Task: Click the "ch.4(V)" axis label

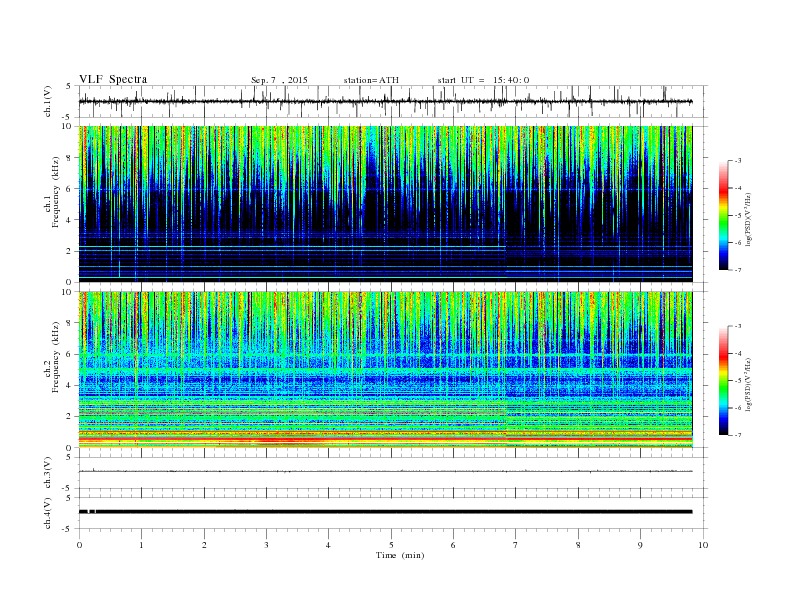Action: coord(48,513)
